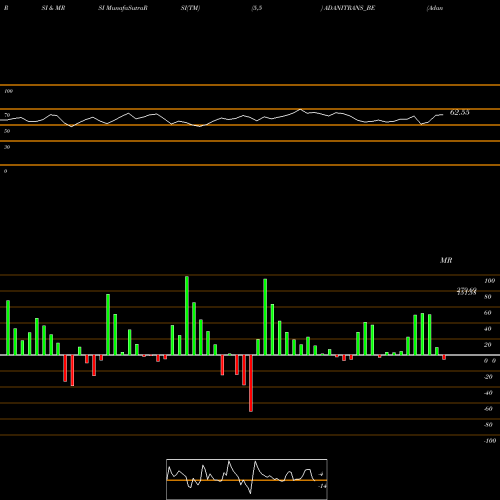Viewport: 500px width, 500px height.
Task: Click the 50 level label on RSI scale
Action: pyautogui.click(x=7, y=131)
